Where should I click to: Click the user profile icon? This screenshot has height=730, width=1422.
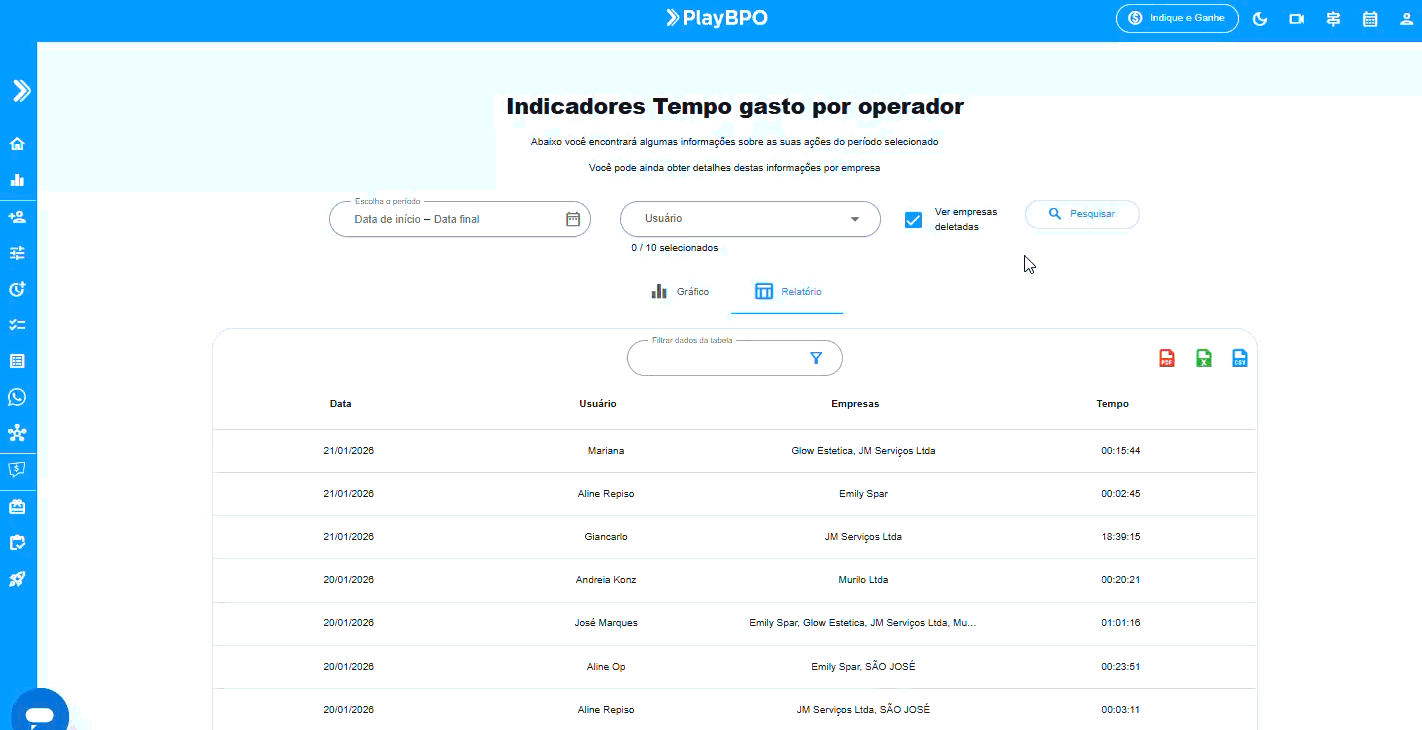[x=1407, y=19]
